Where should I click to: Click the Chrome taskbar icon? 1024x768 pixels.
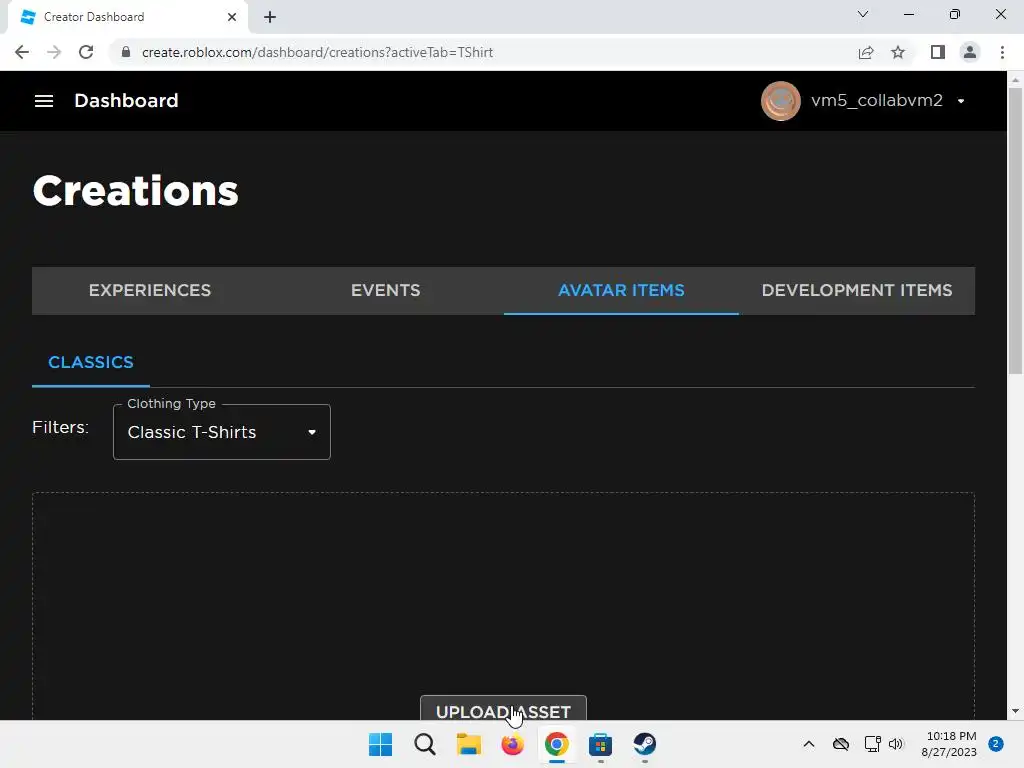556,744
